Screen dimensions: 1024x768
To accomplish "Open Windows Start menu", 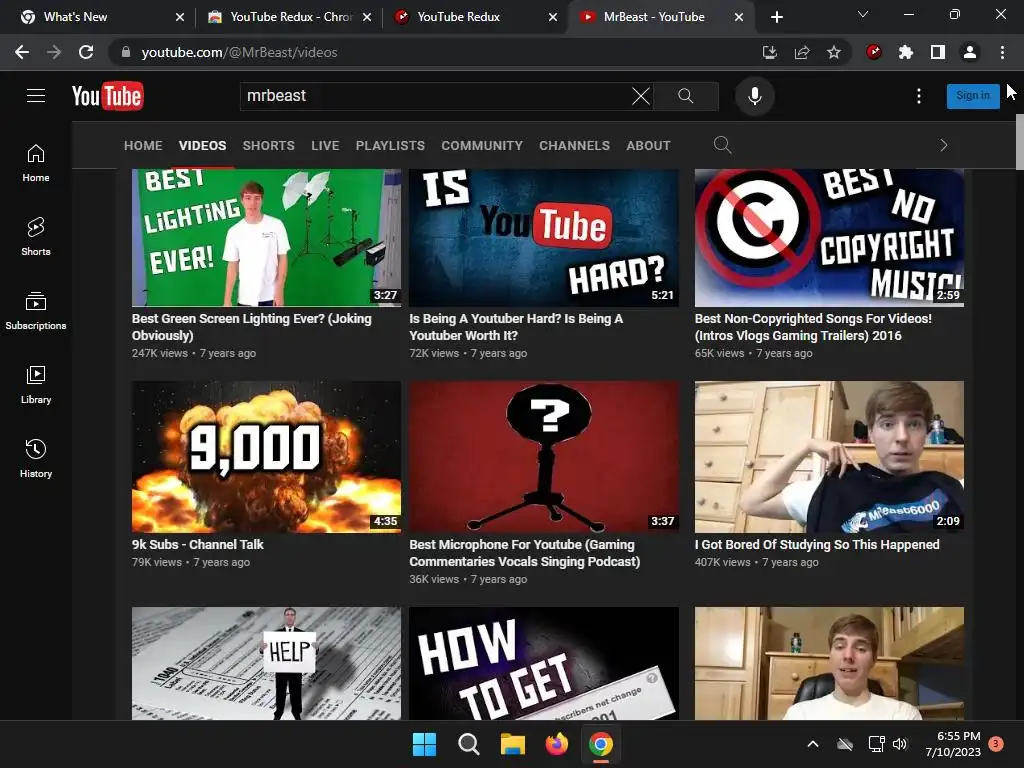I will click(424, 744).
